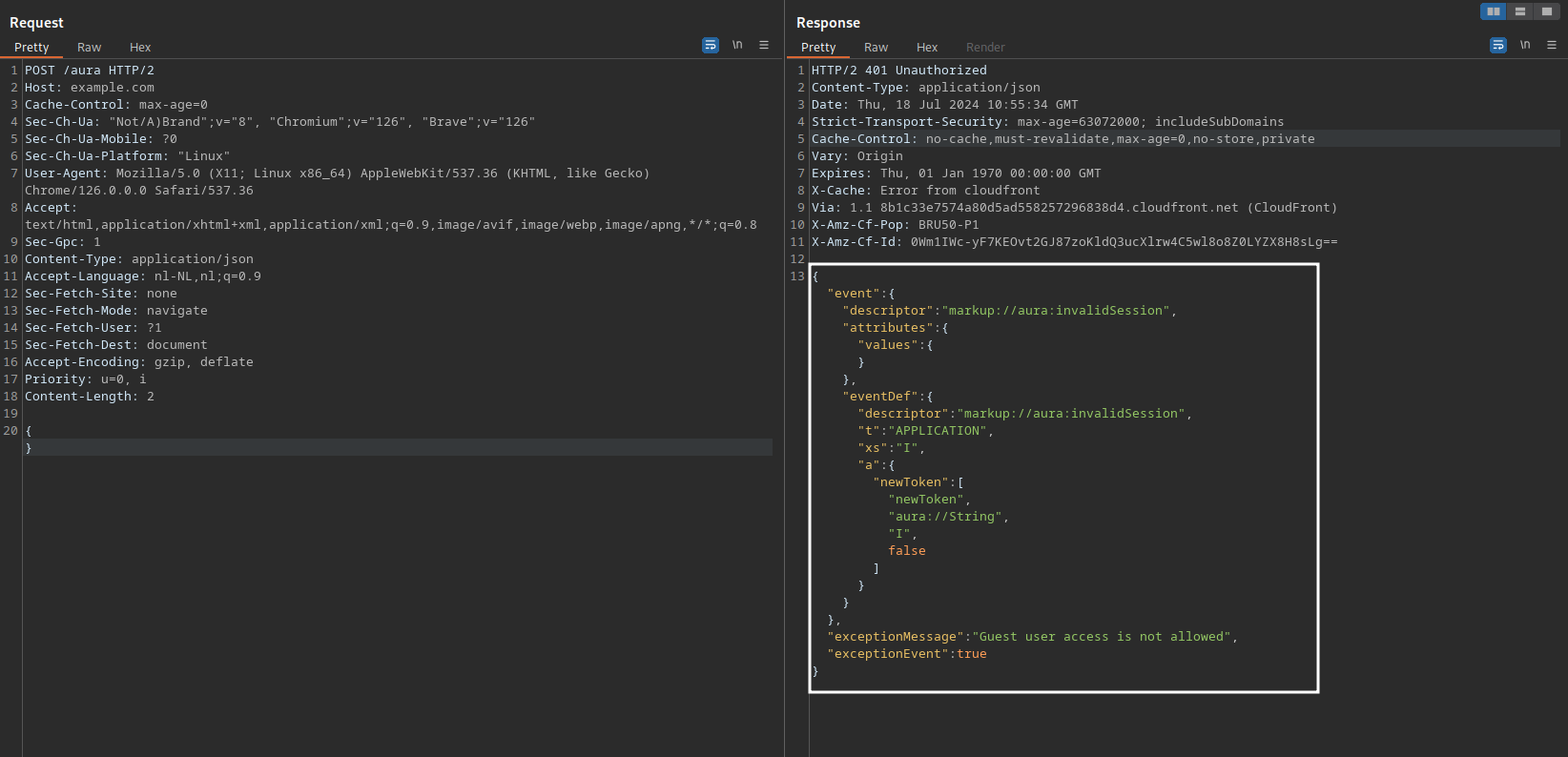Screen dimensions: 1568x757
Task: Toggle word wrap icon in Response panel
Action: coord(1498,45)
